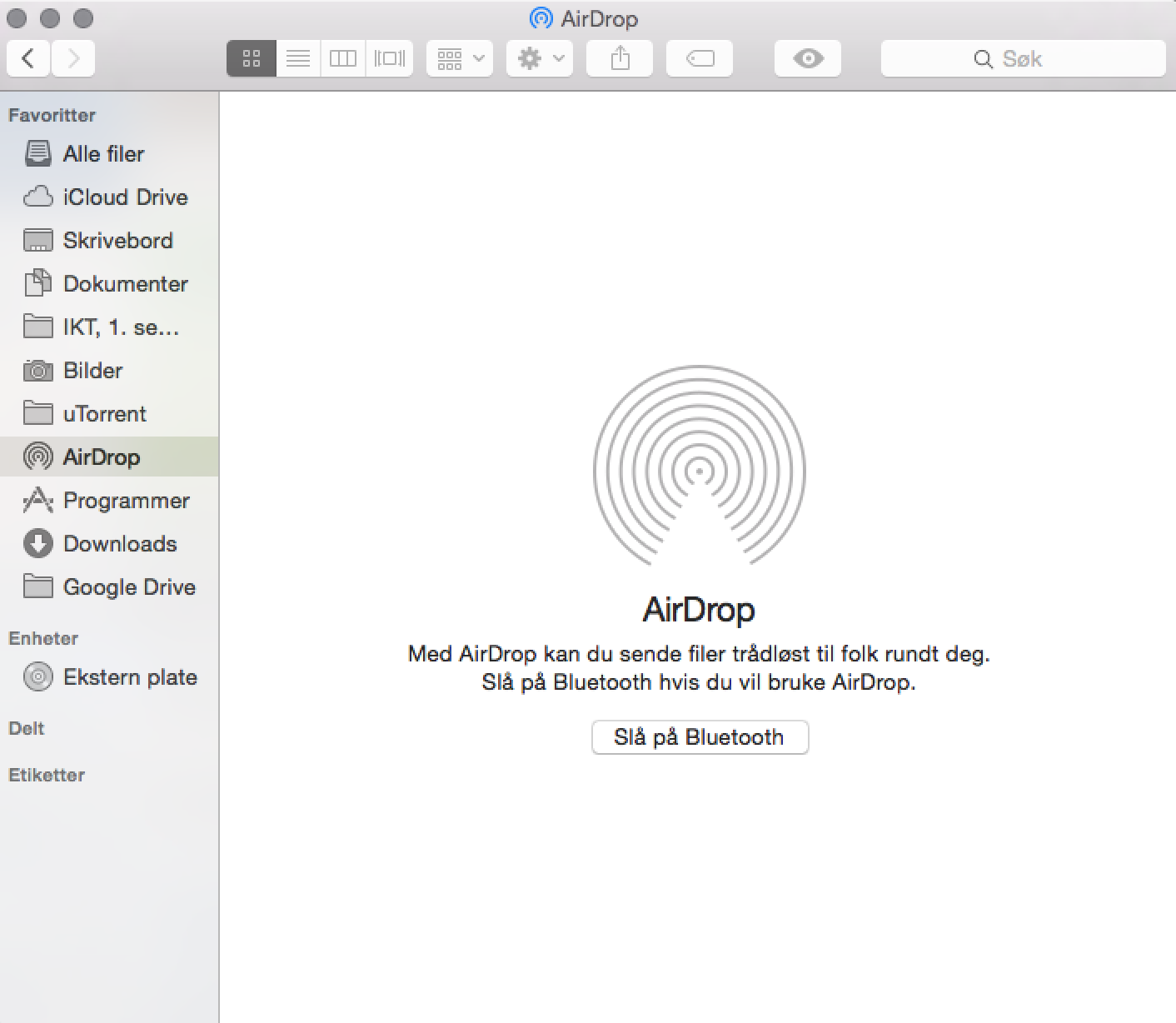
Task: Click the Downloads arrow icon
Action: pos(37,543)
